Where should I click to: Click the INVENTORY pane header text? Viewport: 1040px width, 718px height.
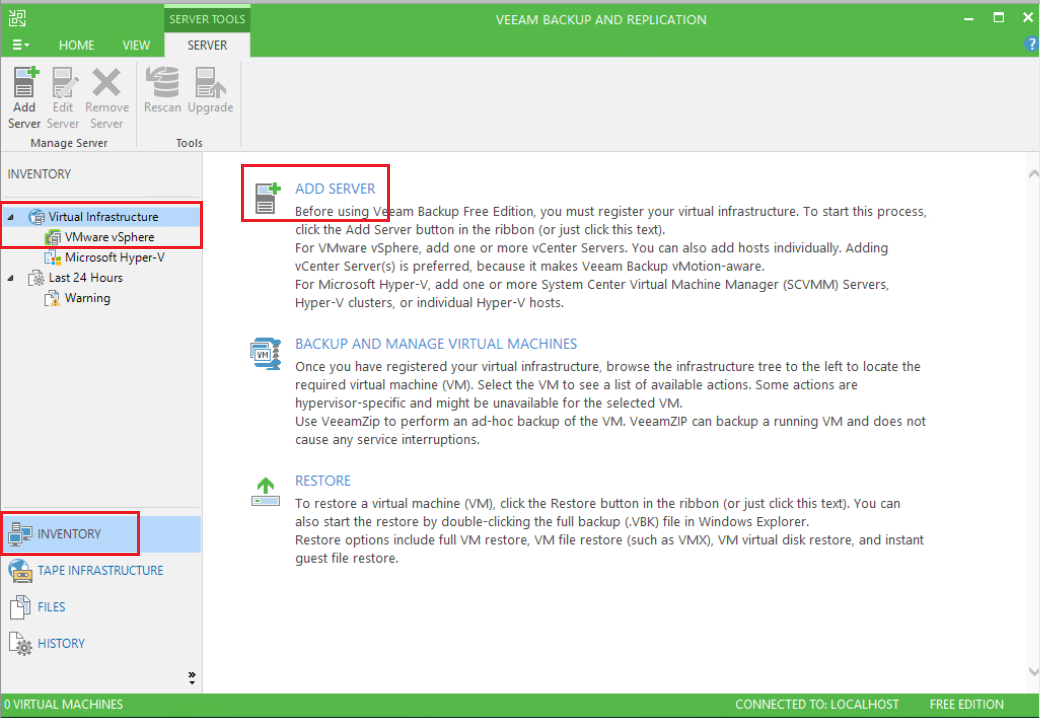click(39, 174)
